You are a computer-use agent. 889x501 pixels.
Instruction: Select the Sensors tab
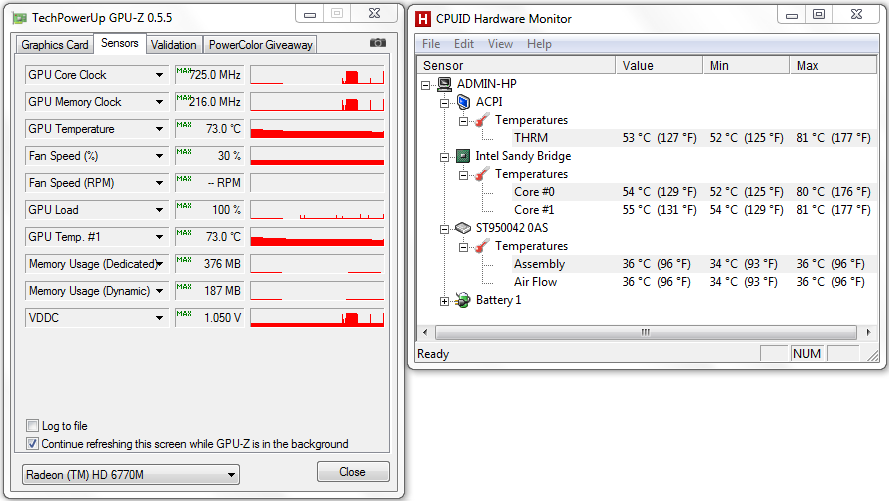click(120, 43)
